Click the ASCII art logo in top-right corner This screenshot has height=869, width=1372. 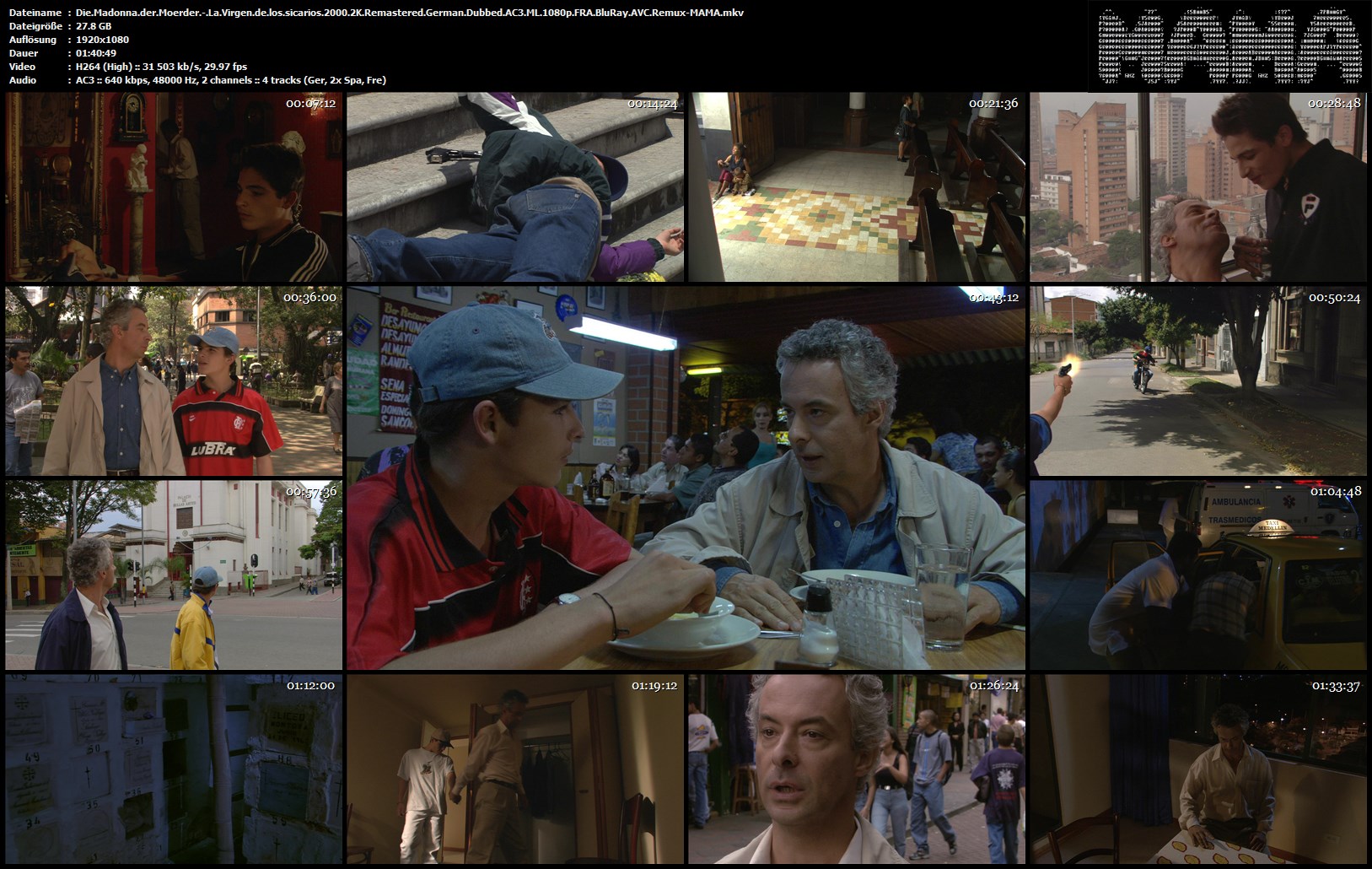1229,46
